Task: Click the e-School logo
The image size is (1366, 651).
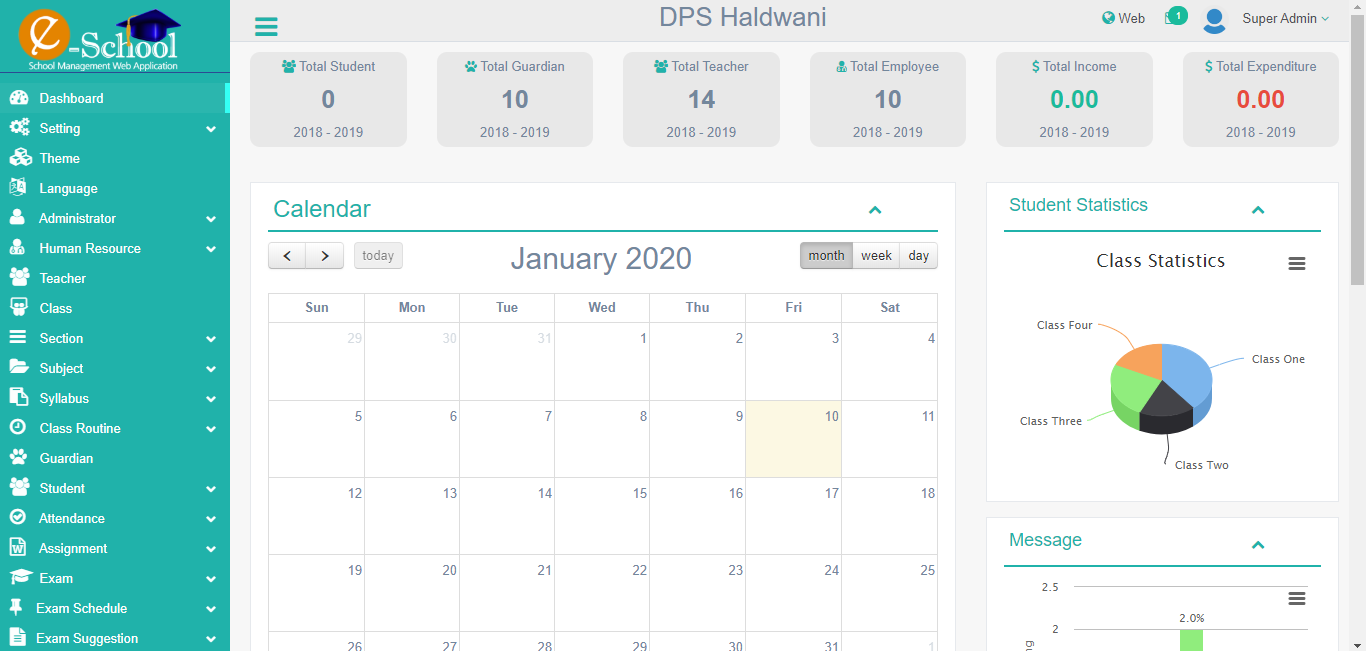Action: click(100, 40)
